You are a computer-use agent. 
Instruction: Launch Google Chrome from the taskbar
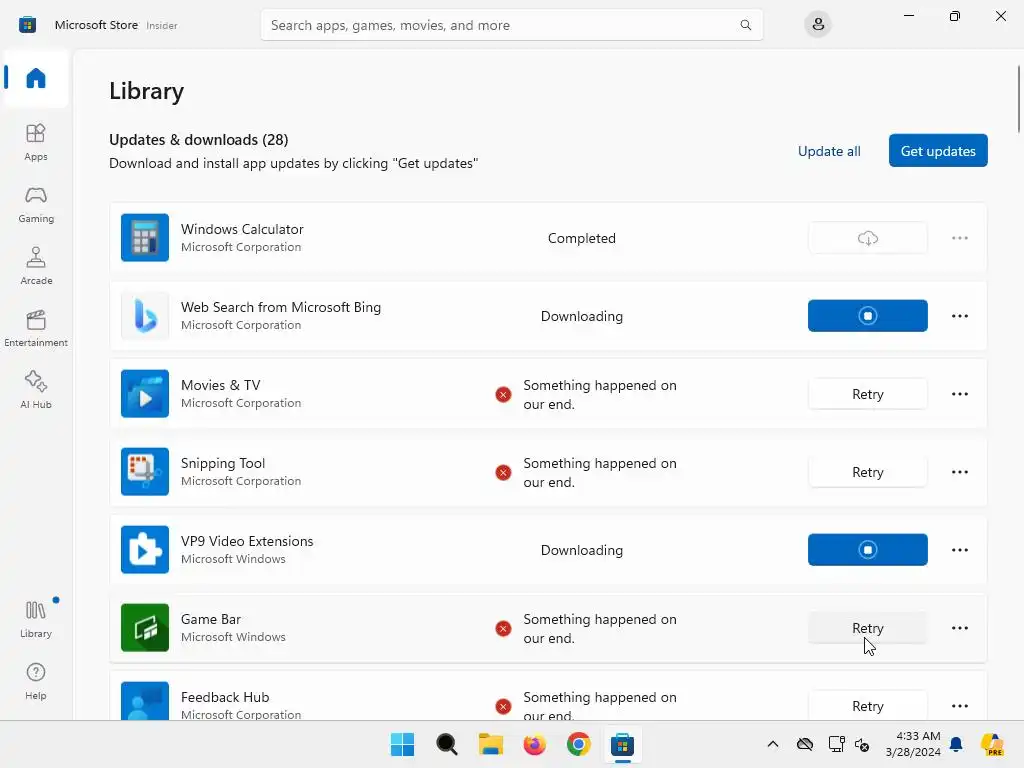pyautogui.click(x=579, y=744)
